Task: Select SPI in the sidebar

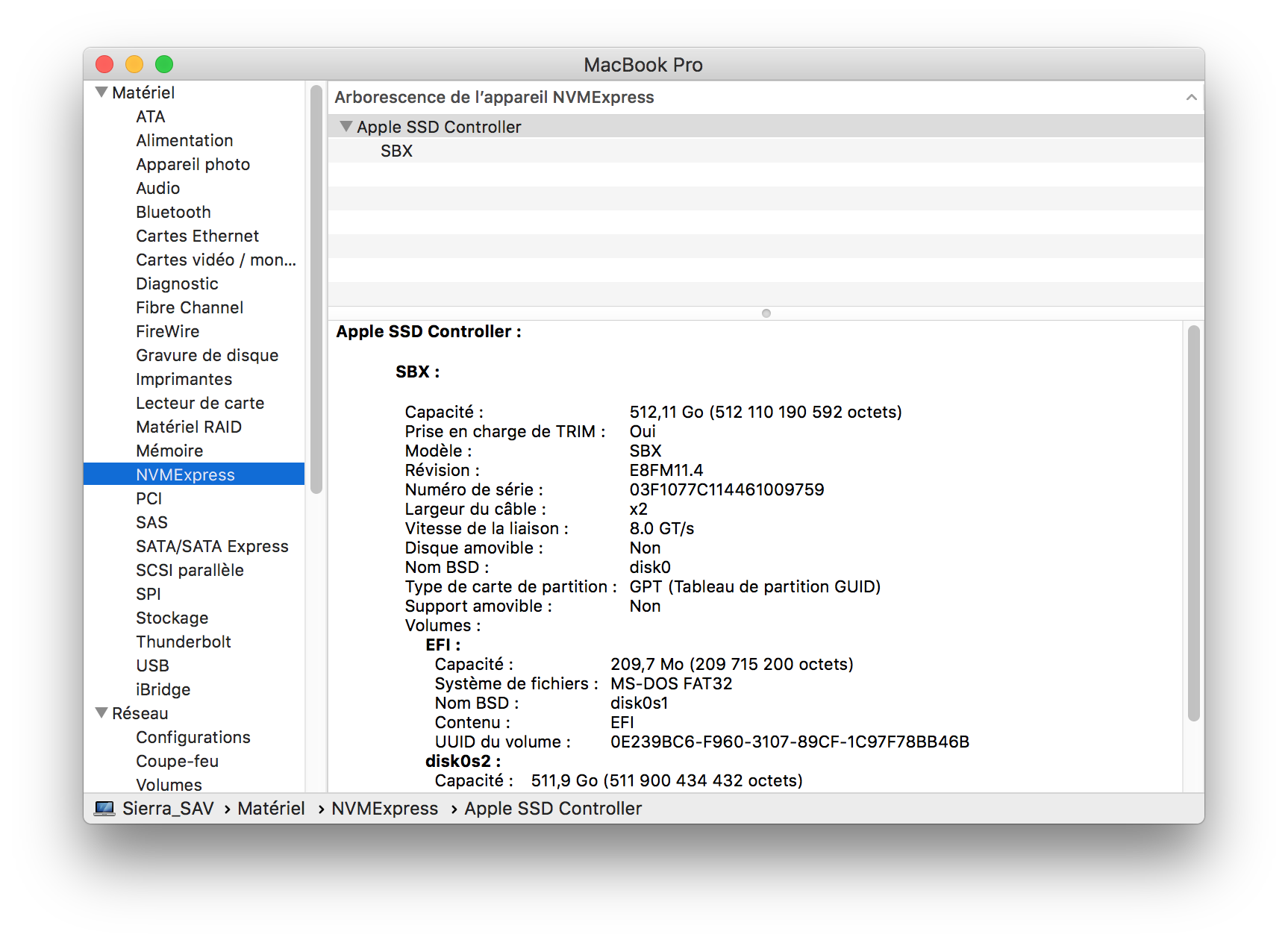Action: tap(148, 594)
